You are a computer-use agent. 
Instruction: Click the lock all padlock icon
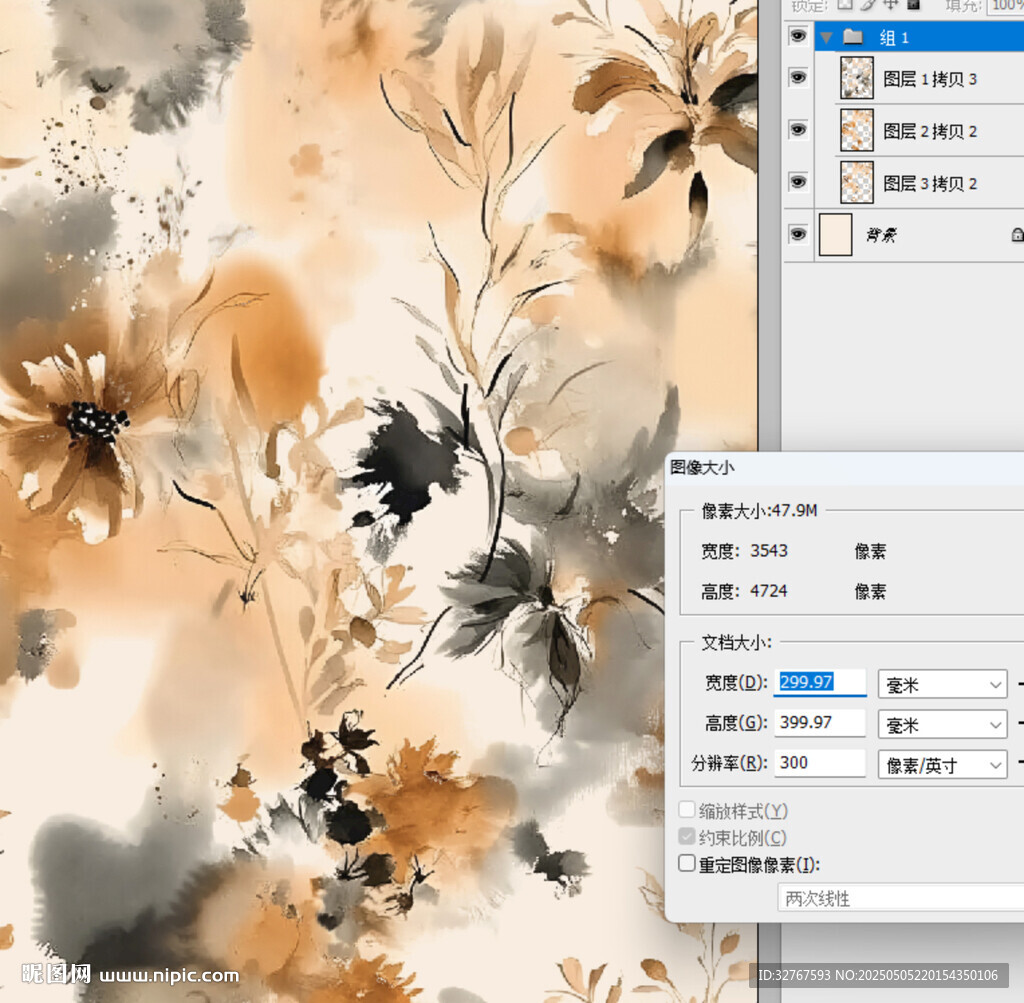pos(913,5)
